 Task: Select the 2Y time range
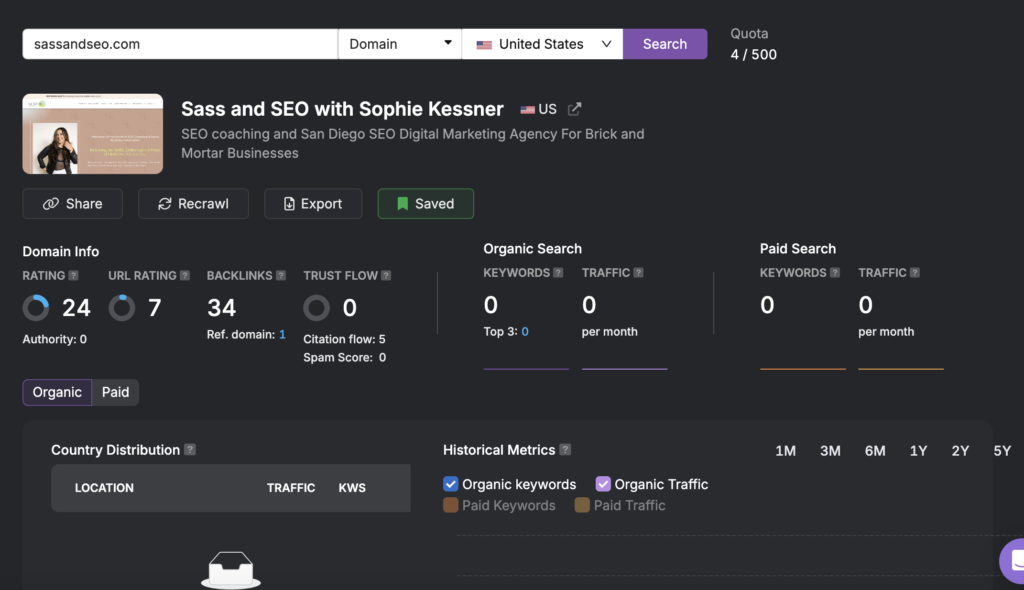click(x=960, y=451)
